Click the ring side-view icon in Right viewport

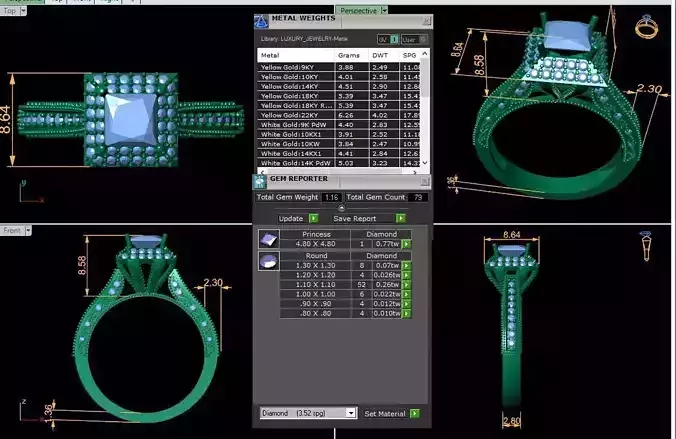point(646,246)
